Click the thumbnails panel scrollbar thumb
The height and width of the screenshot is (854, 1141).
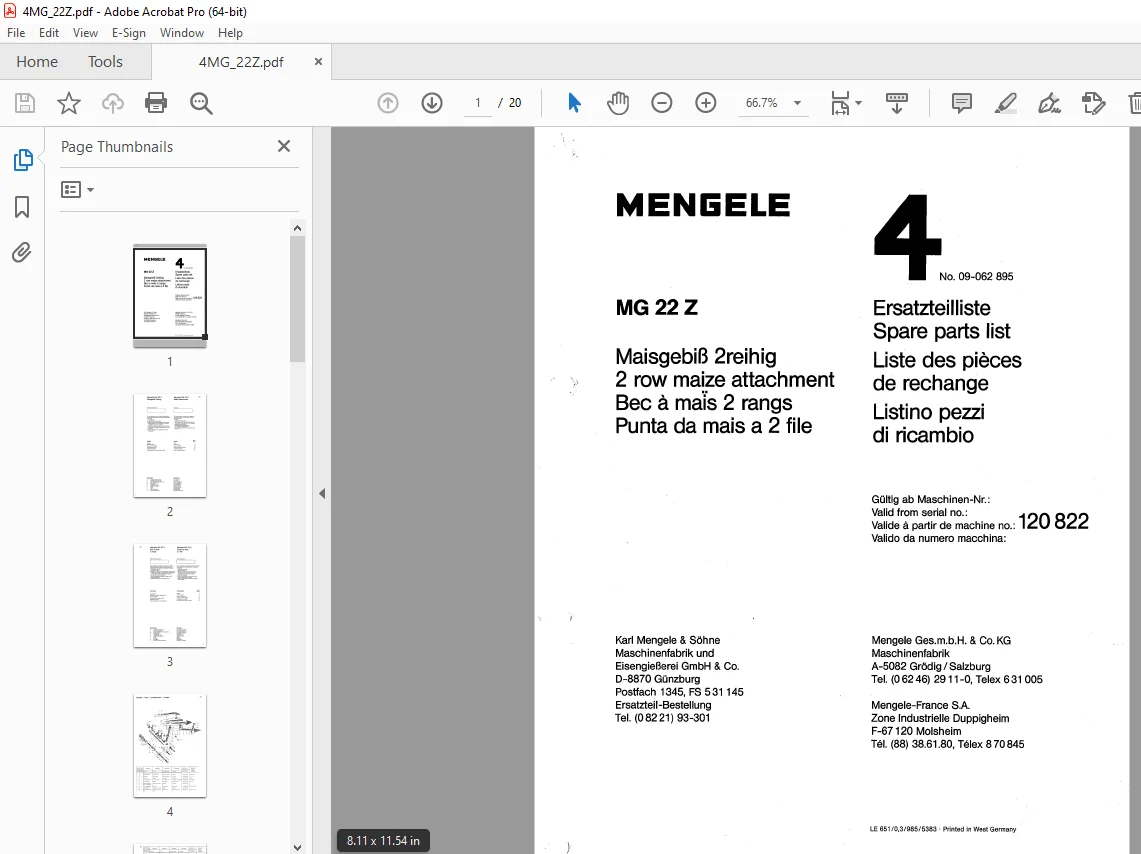click(x=297, y=298)
